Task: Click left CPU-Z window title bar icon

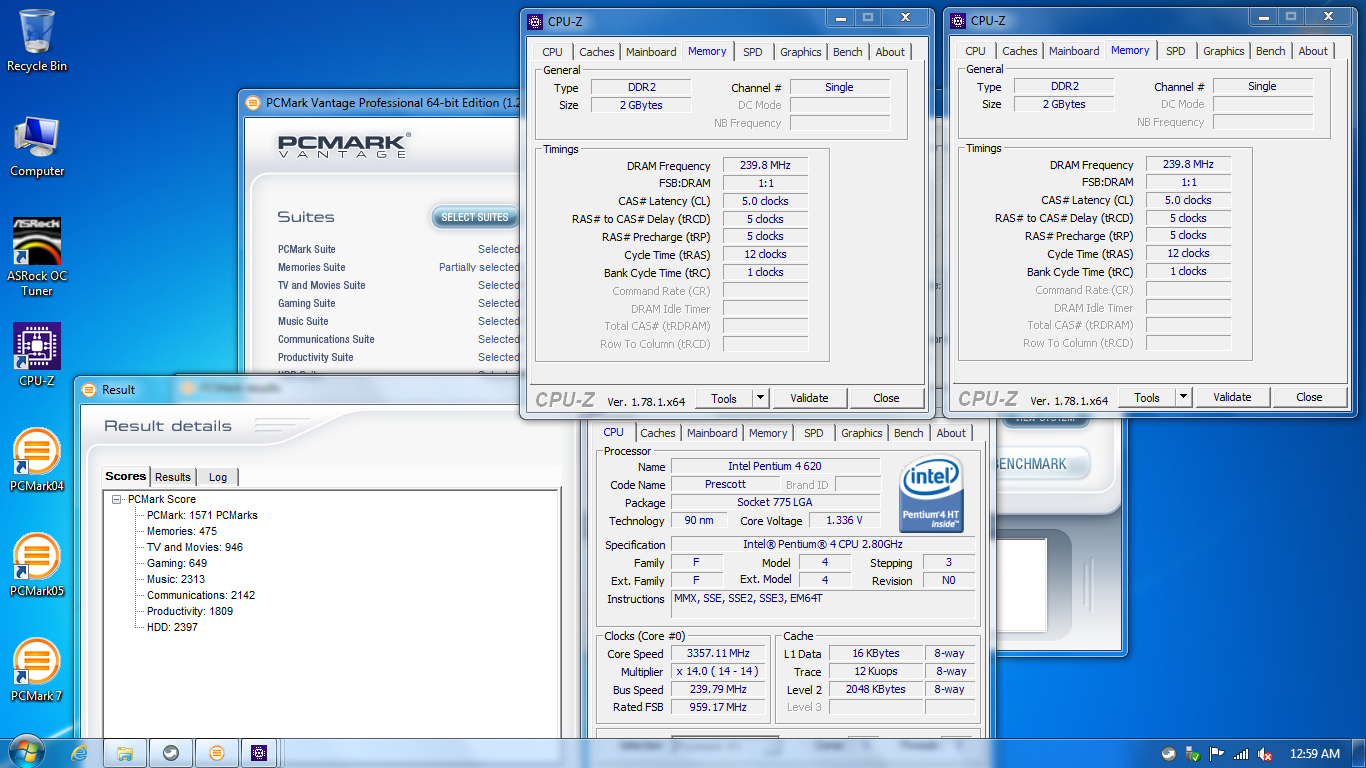Action: 535,21
